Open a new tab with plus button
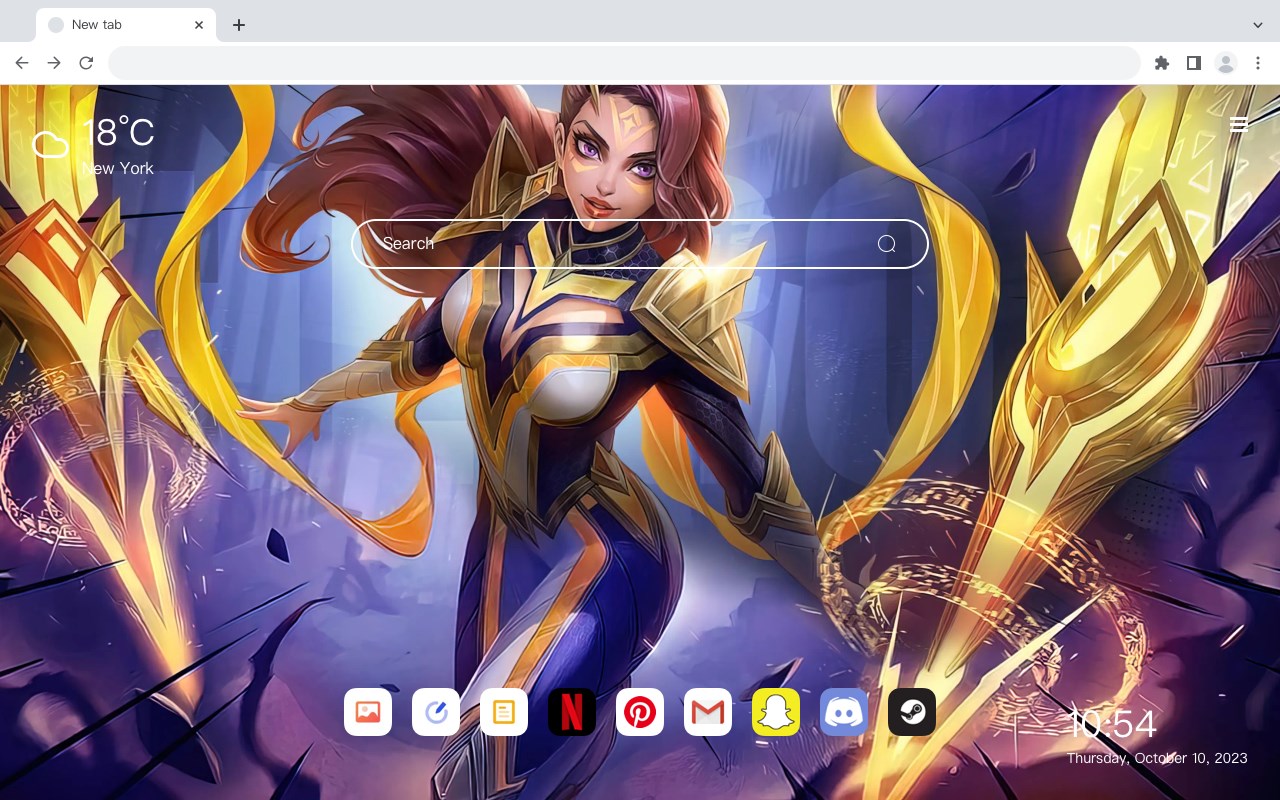This screenshot has width=1280, height=800. [238, 25]
